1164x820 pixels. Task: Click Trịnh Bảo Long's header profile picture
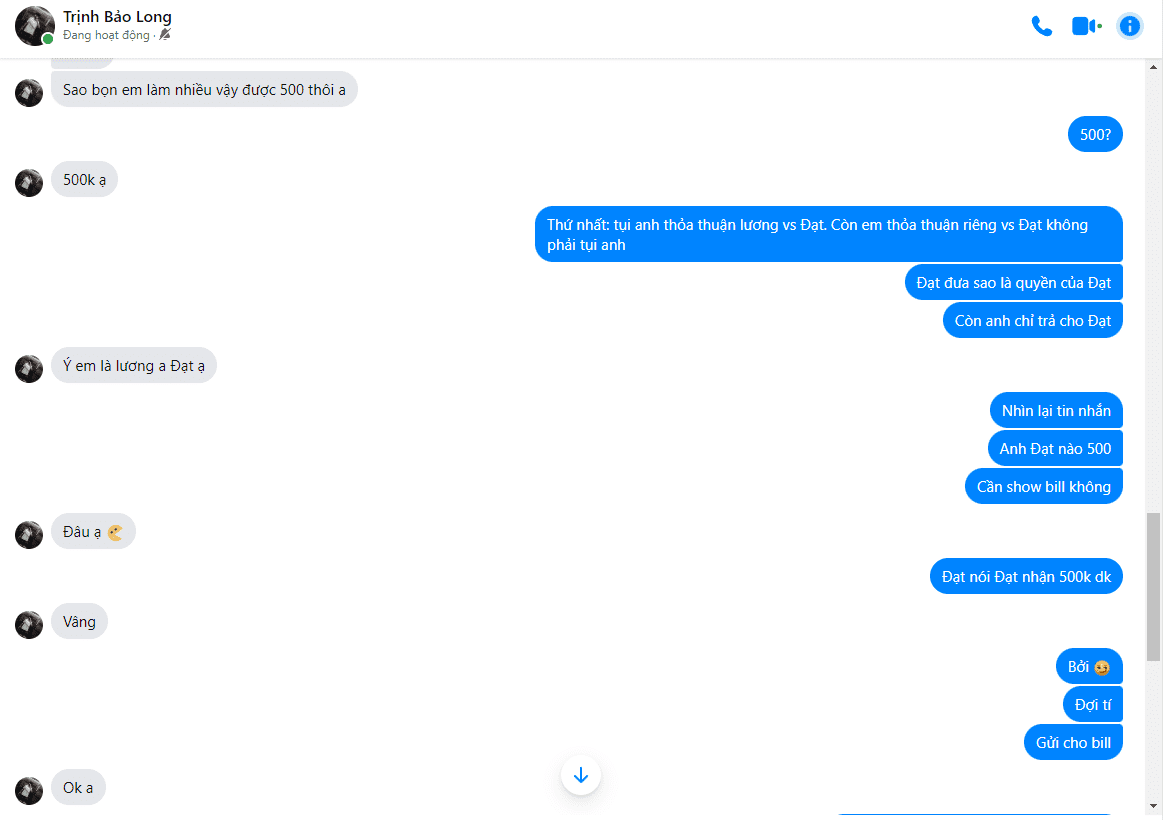pos(34,26)
